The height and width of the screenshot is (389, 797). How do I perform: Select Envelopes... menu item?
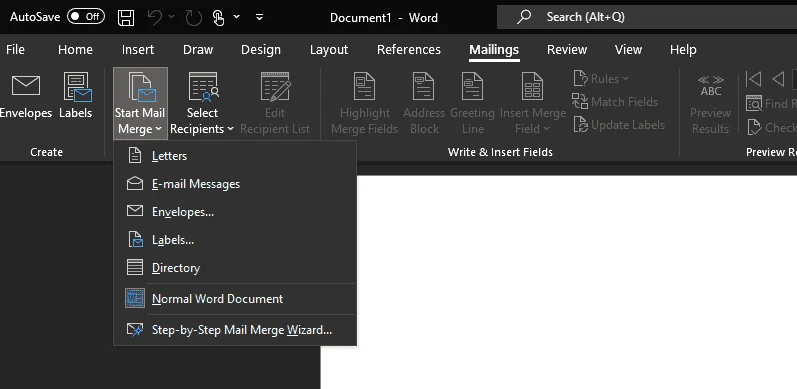coord(235,212)
